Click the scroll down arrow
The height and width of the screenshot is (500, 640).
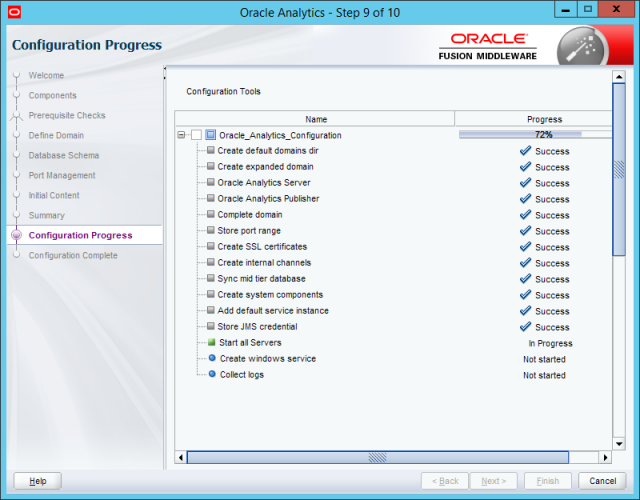pyautogui.click(x=619, y=444)
